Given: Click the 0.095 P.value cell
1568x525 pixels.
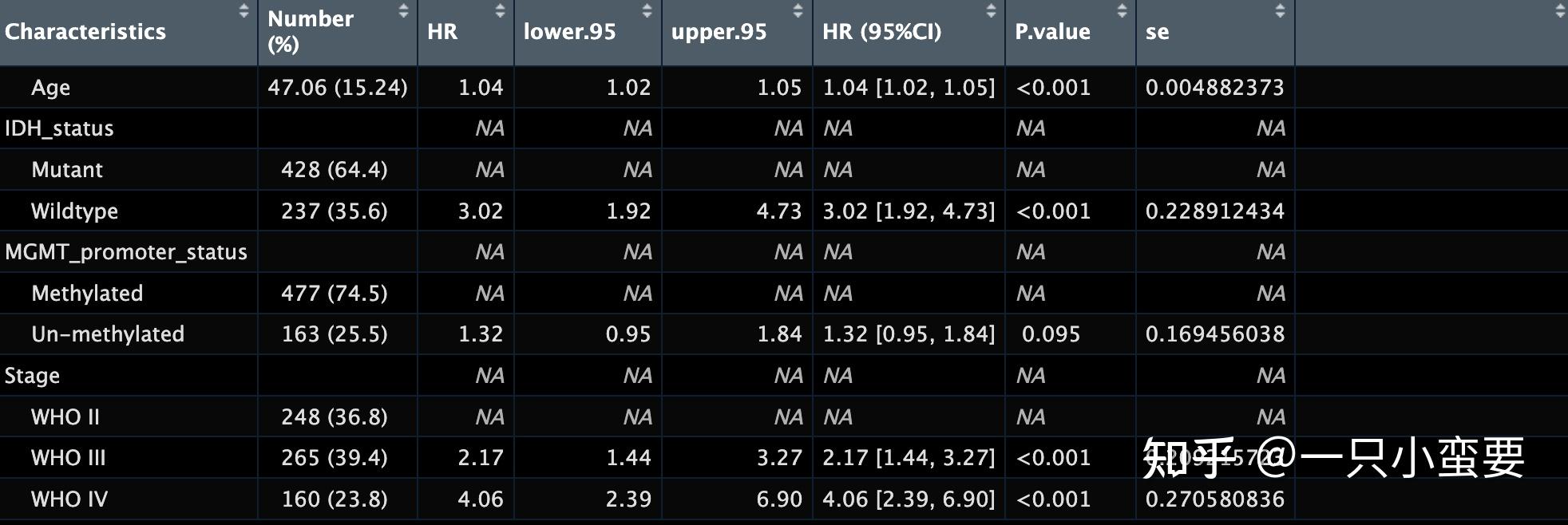Looking at the screenshot, I should [1051, 334].
